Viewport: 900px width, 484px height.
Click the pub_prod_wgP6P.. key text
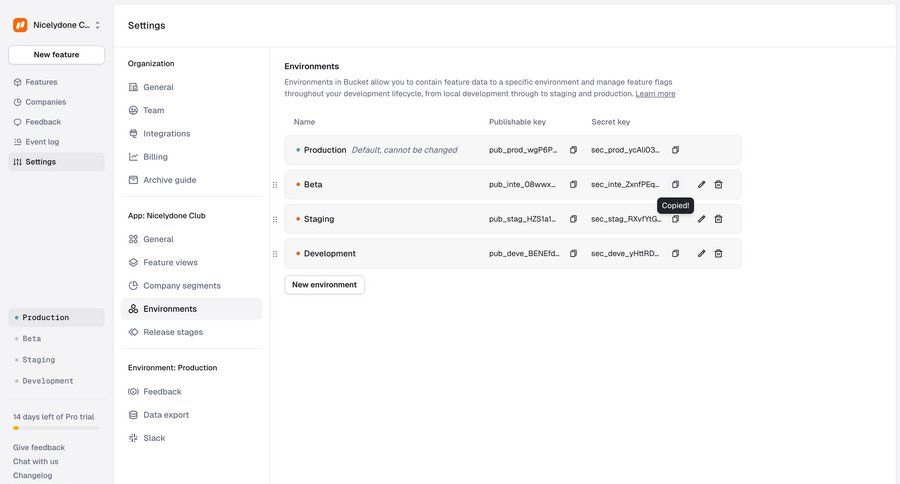point(523,150)
